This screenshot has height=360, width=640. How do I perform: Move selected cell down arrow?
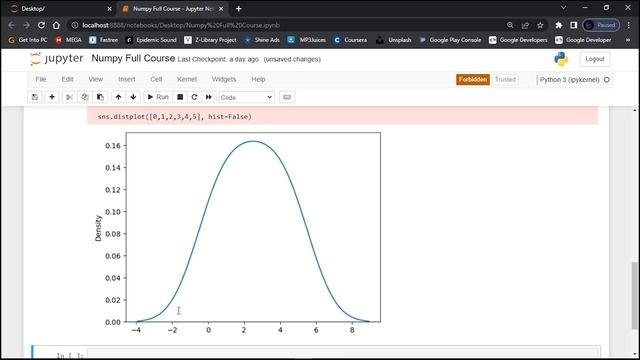coord(133,97)
